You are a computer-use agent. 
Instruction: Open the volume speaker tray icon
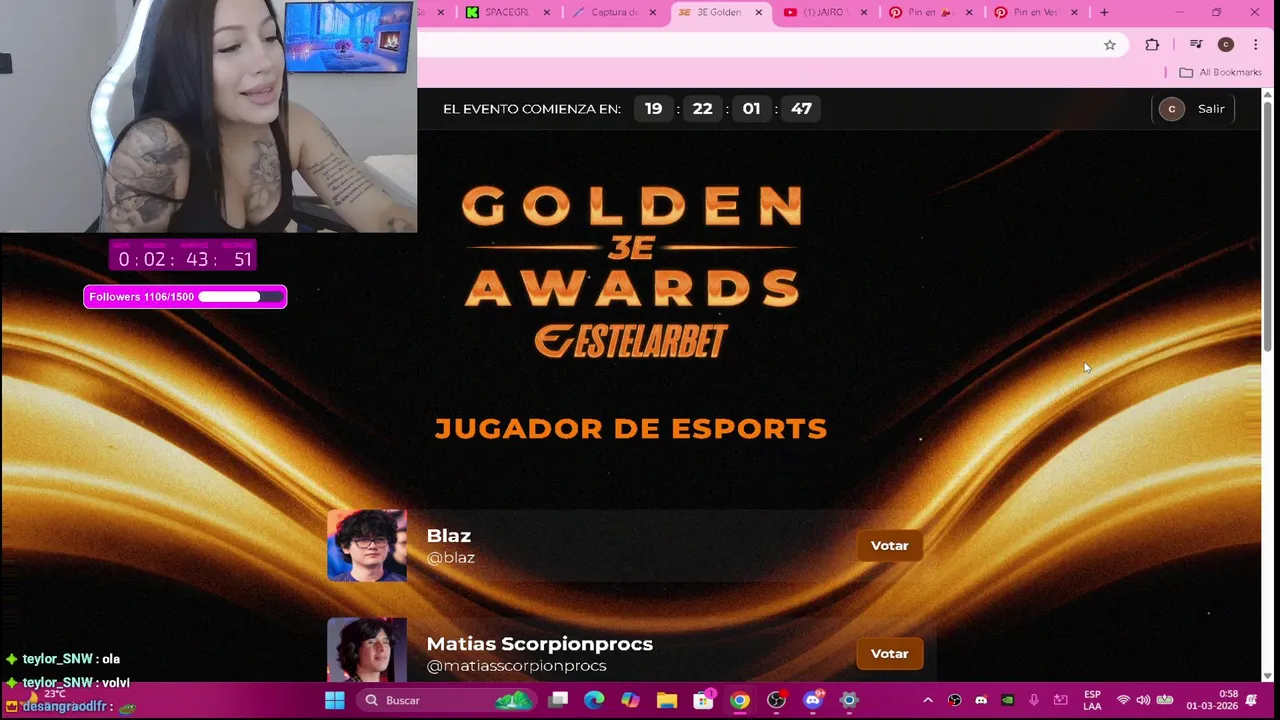[1143, 700]
